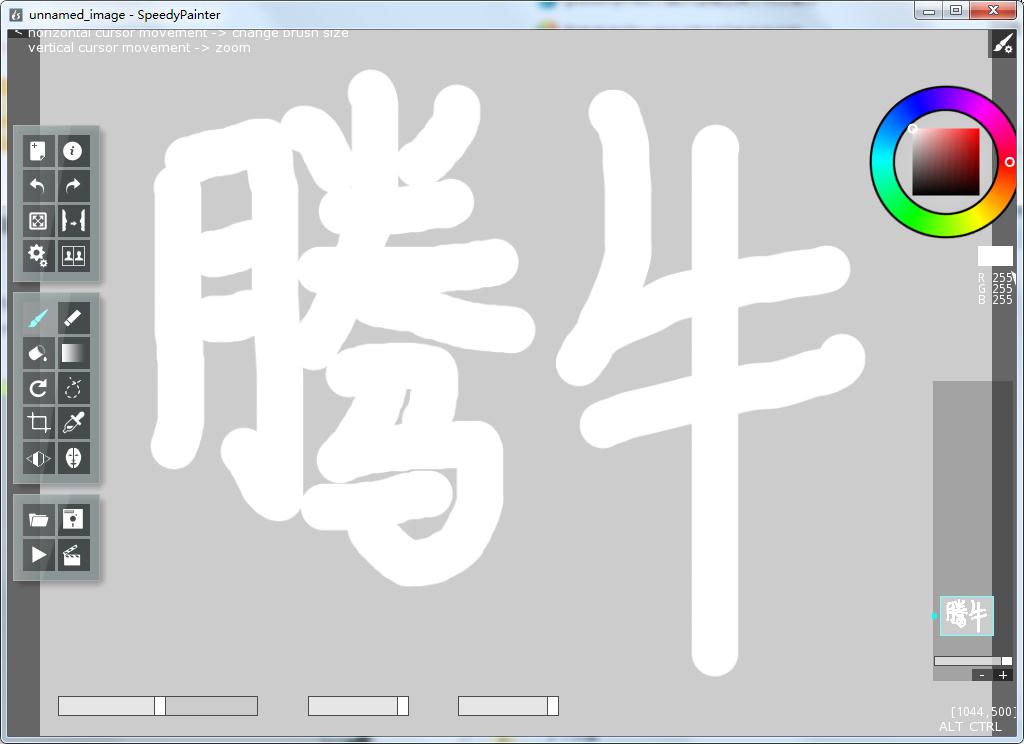Screen dimensions: 1024x744
Task: Toggle the cyan visibility dot beside layer thumbnail
Action: 935,616
